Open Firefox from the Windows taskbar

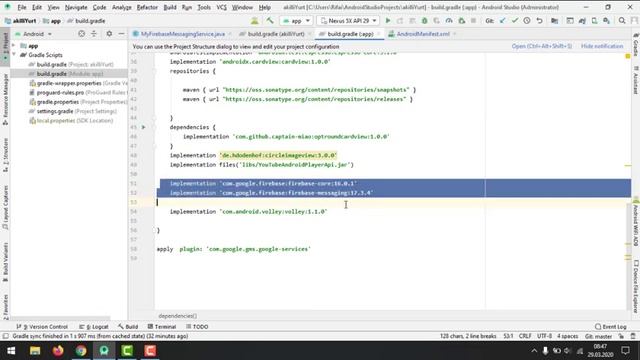point(58,351)
